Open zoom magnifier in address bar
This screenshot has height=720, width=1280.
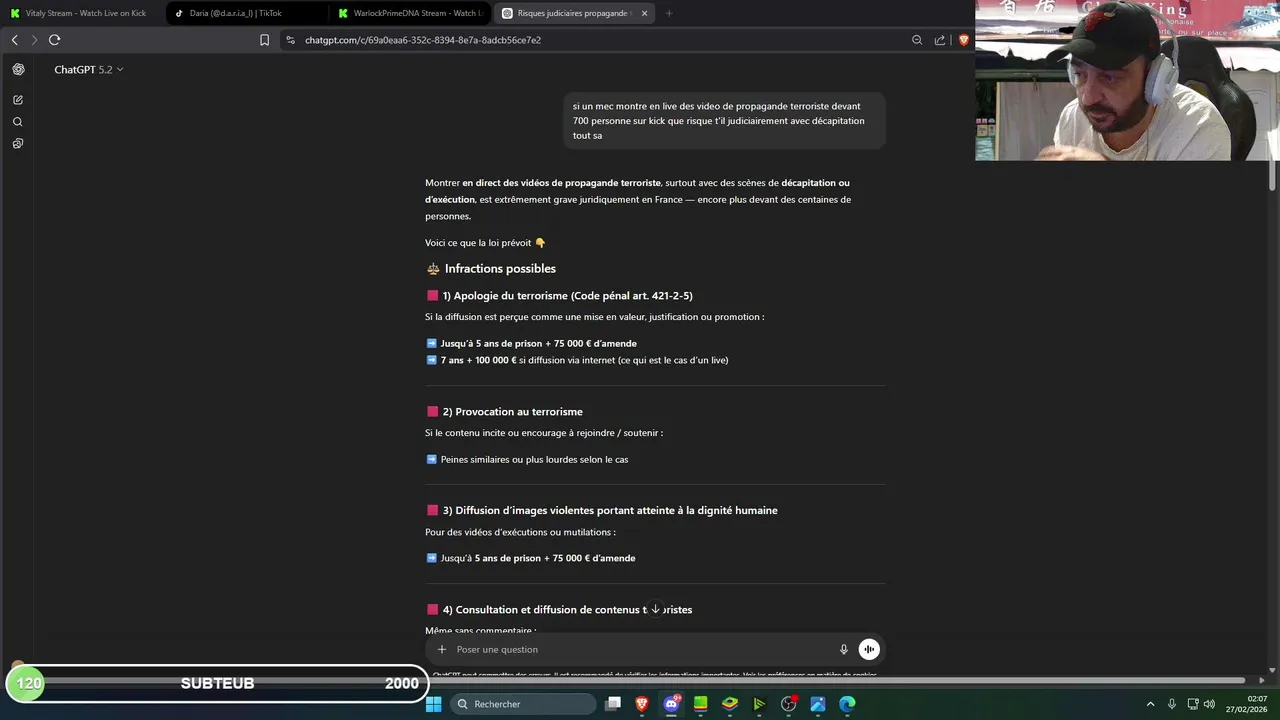pyautogui.click(x=917, y=40)
